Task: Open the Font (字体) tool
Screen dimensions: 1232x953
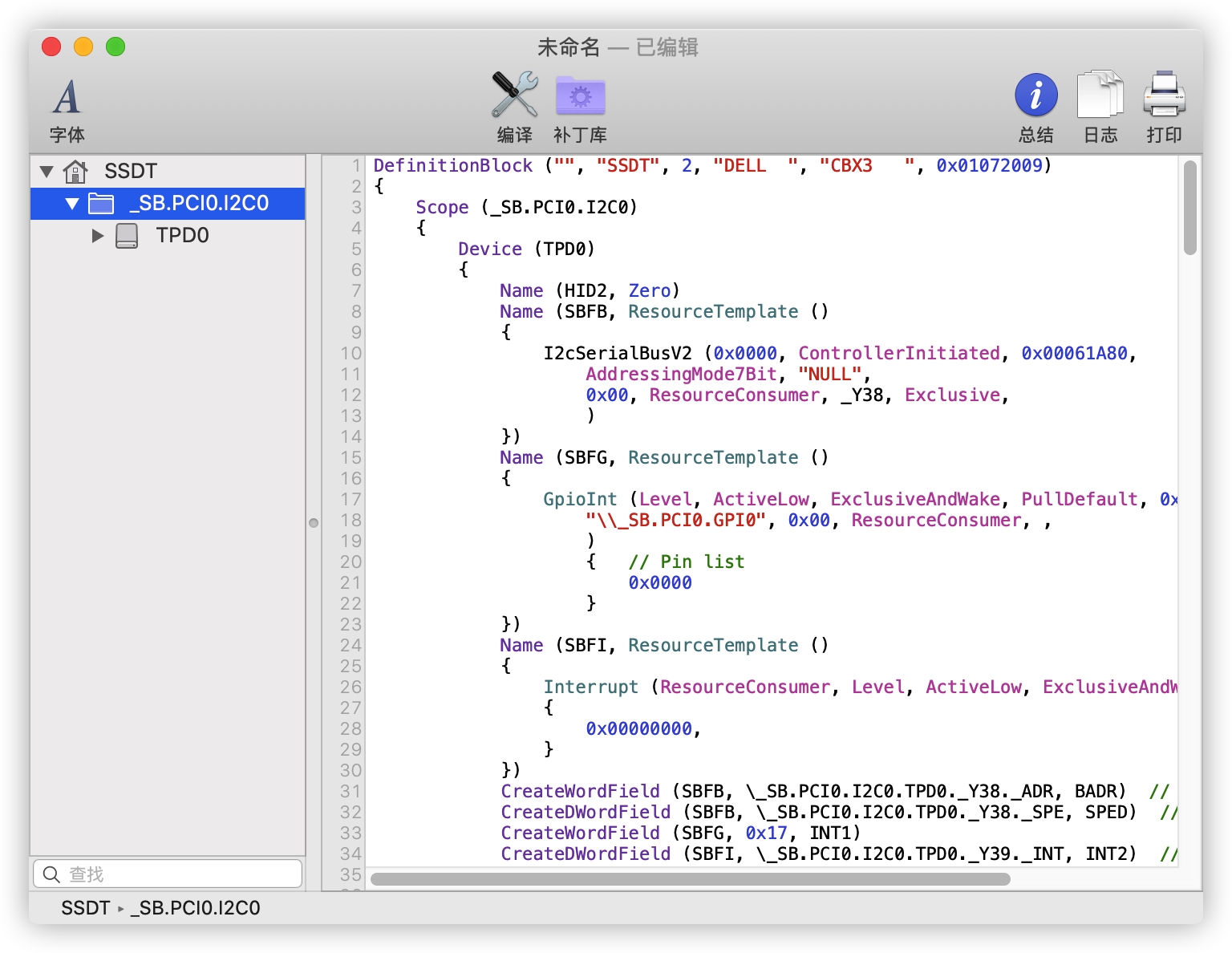Action: point(67,98)
